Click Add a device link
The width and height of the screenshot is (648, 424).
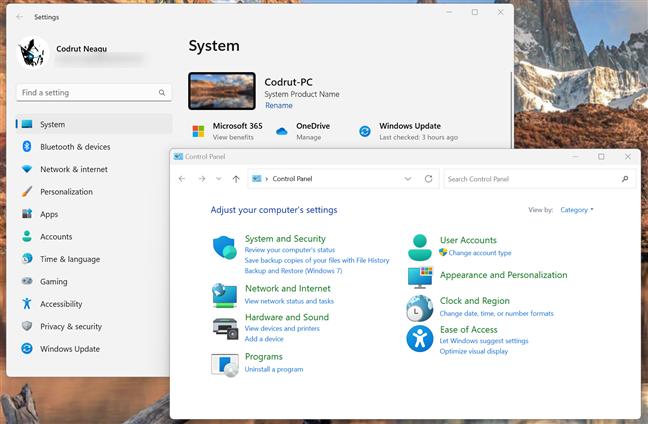pos(264,338)
